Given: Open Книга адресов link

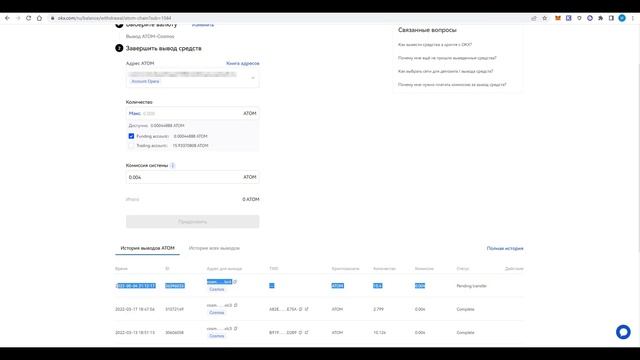Looking at the screenshot, I should coord(243,63).
